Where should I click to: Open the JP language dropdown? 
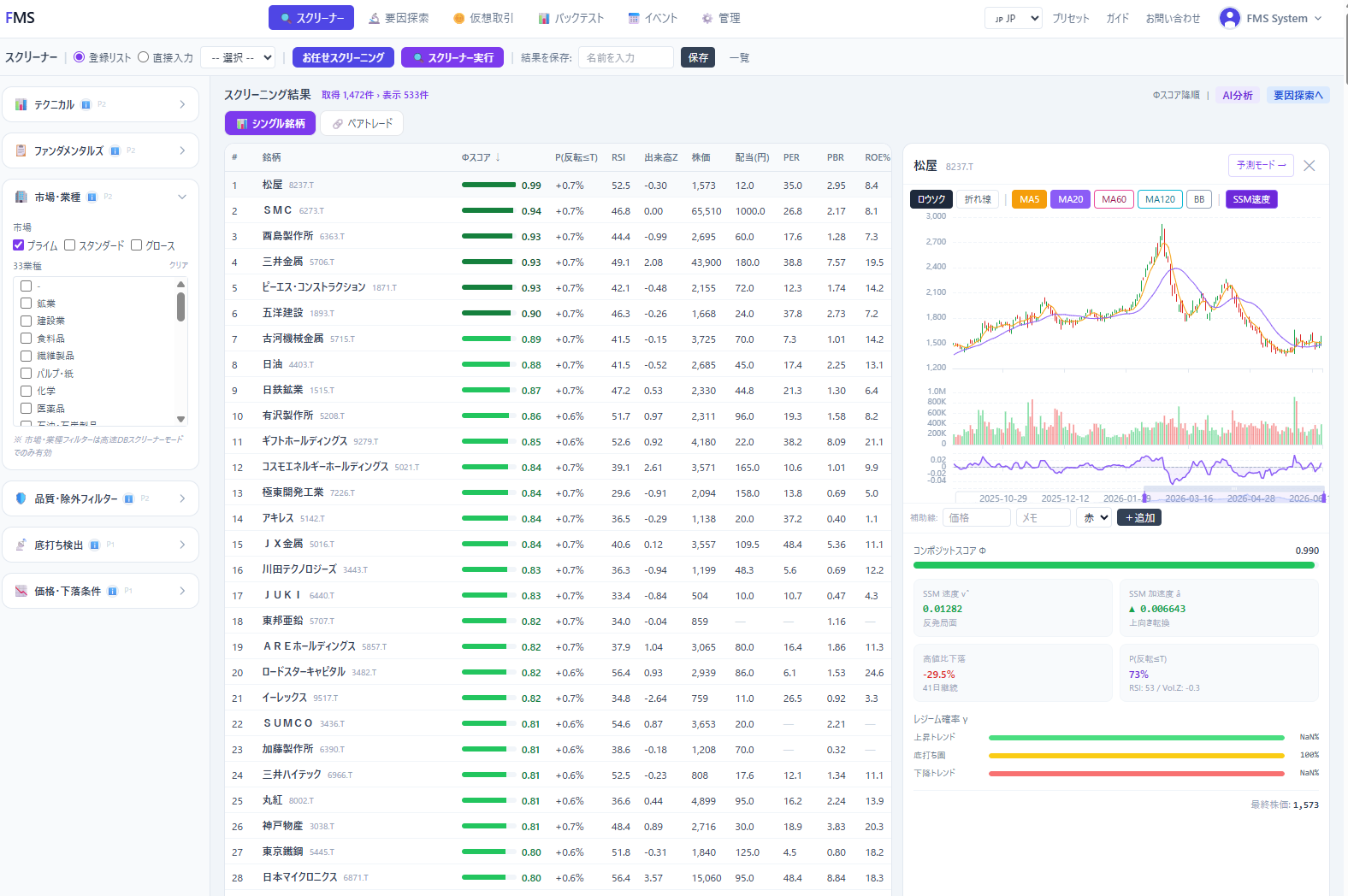(x=1014, y=18)
